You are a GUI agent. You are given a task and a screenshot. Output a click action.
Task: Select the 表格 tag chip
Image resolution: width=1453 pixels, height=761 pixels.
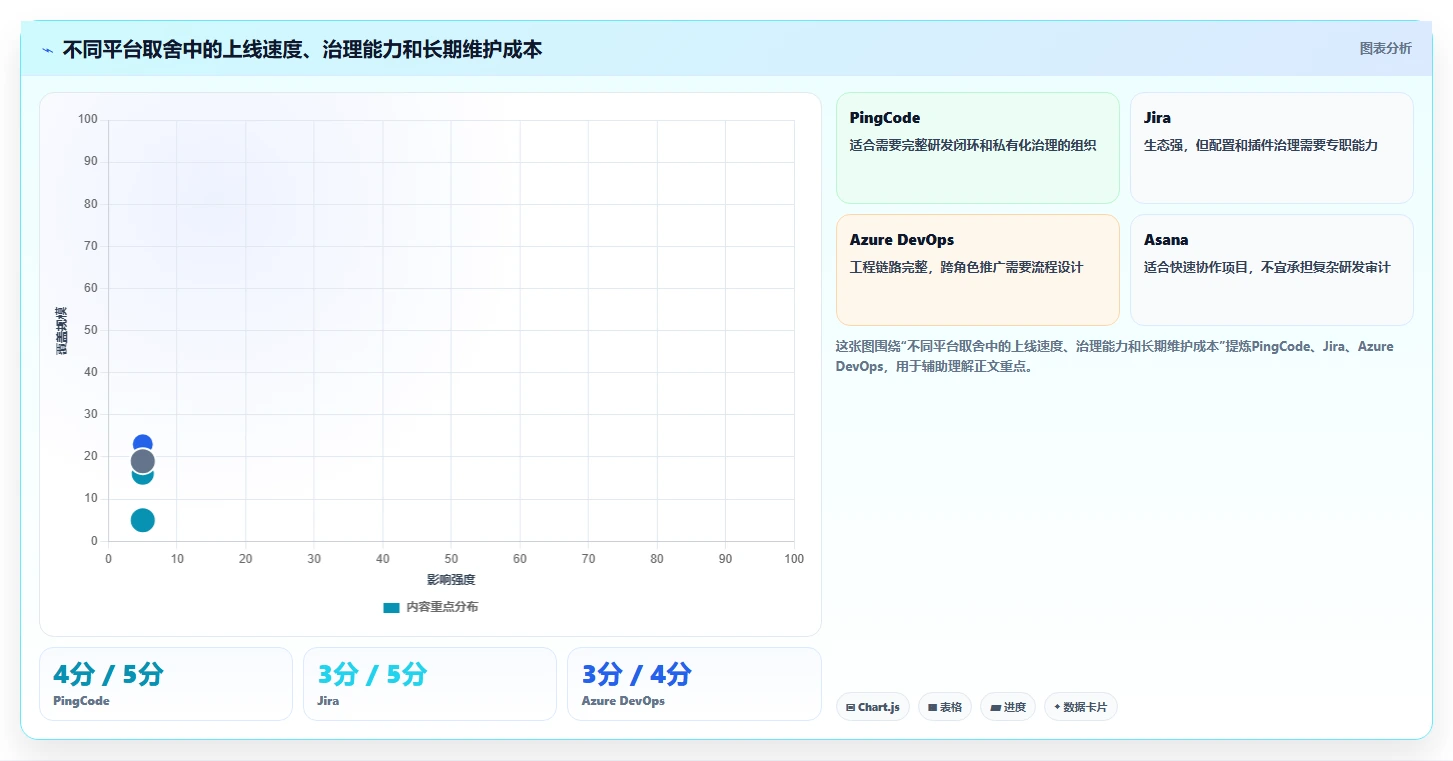945,707
